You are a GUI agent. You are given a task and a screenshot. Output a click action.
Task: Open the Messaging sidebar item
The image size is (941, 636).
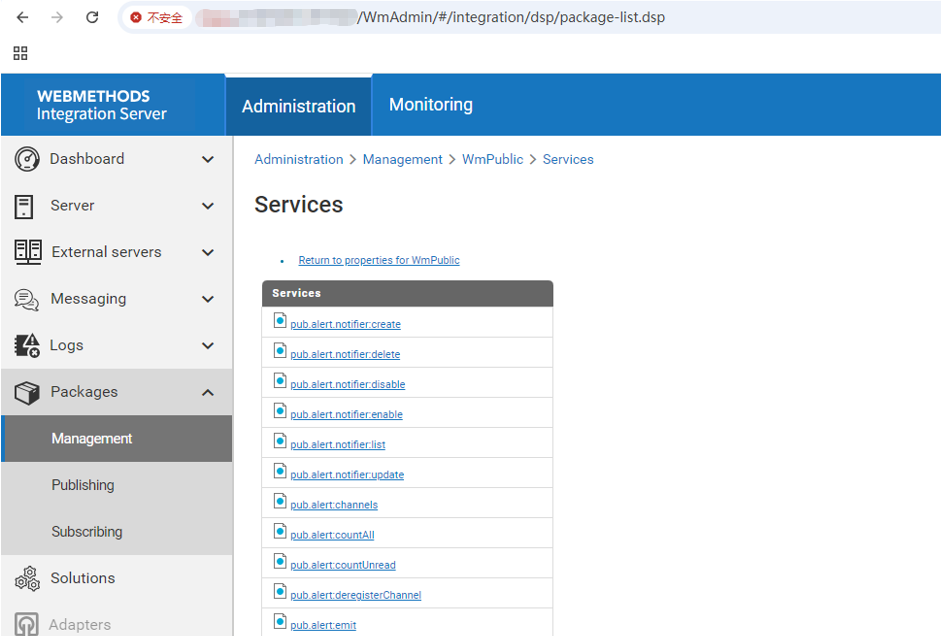(116, 299)
